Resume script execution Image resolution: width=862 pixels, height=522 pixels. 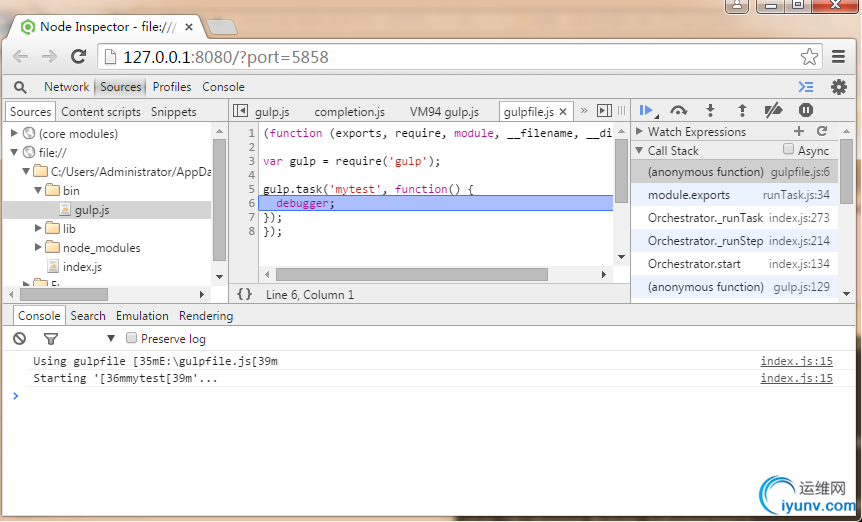[648, 110]
